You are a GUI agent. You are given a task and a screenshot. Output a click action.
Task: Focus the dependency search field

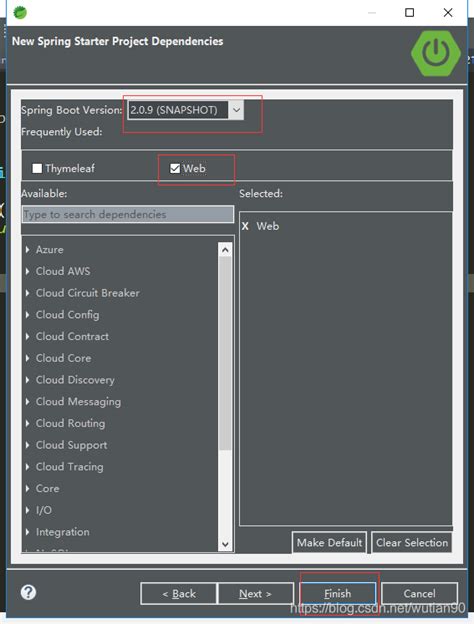(x=128, y=214)
